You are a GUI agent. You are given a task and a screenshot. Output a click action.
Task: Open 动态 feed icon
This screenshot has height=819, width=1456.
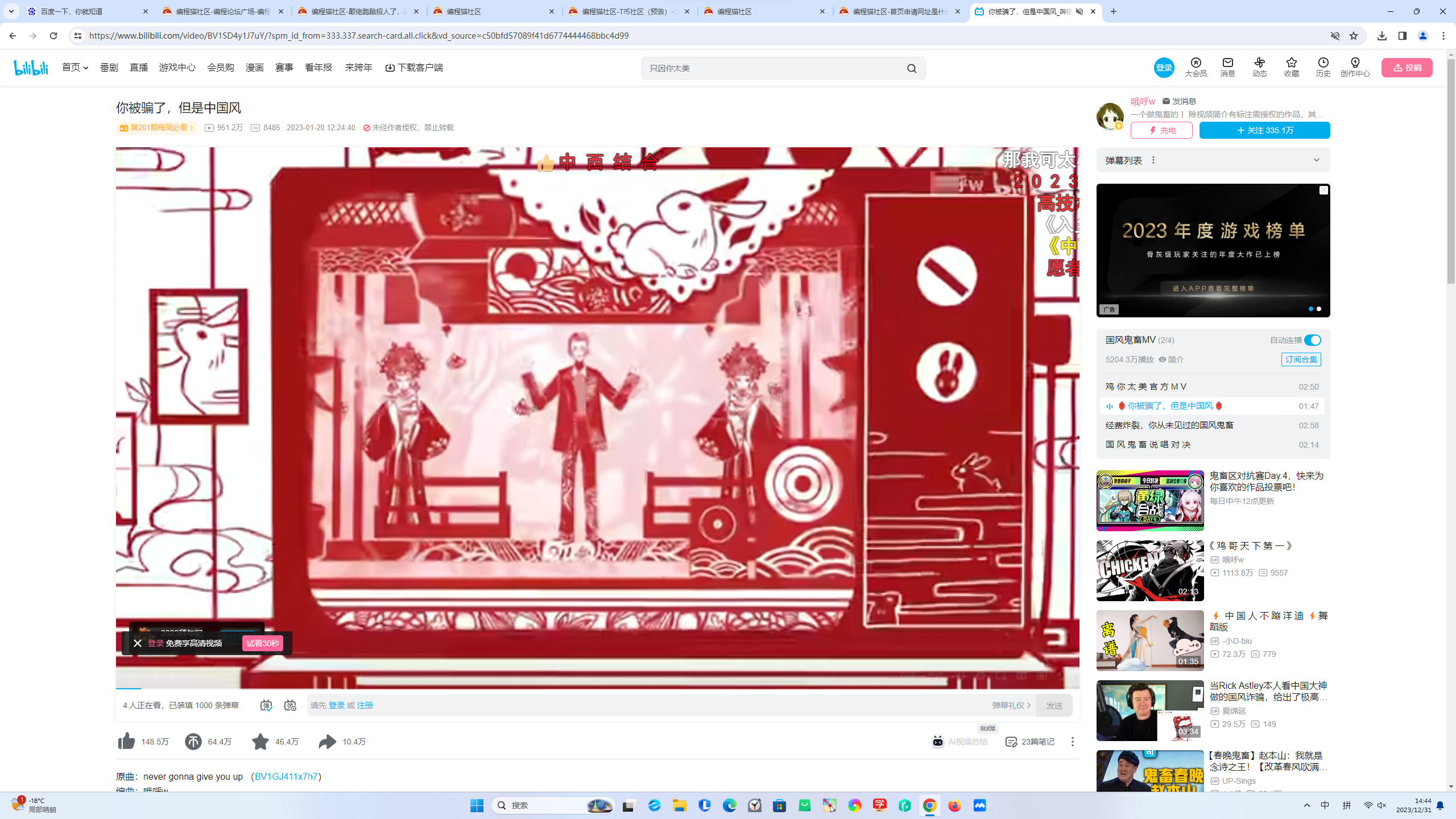tap(1260, 67)
